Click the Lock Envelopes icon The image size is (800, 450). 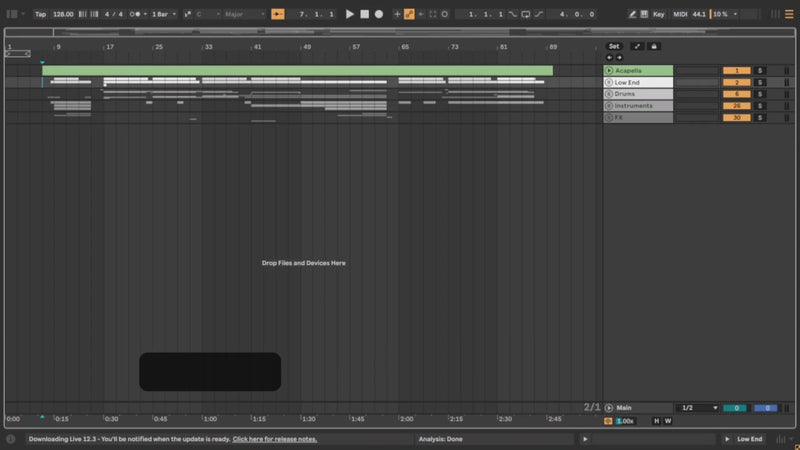click(654, 46)
